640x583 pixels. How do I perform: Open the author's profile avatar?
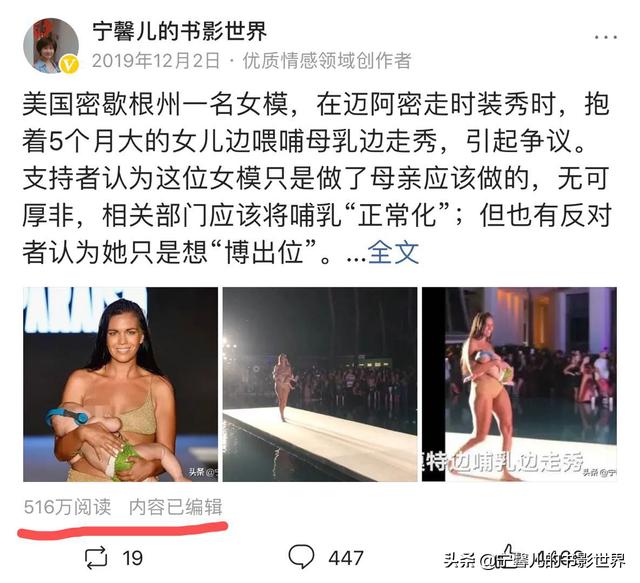pos(51,45)
